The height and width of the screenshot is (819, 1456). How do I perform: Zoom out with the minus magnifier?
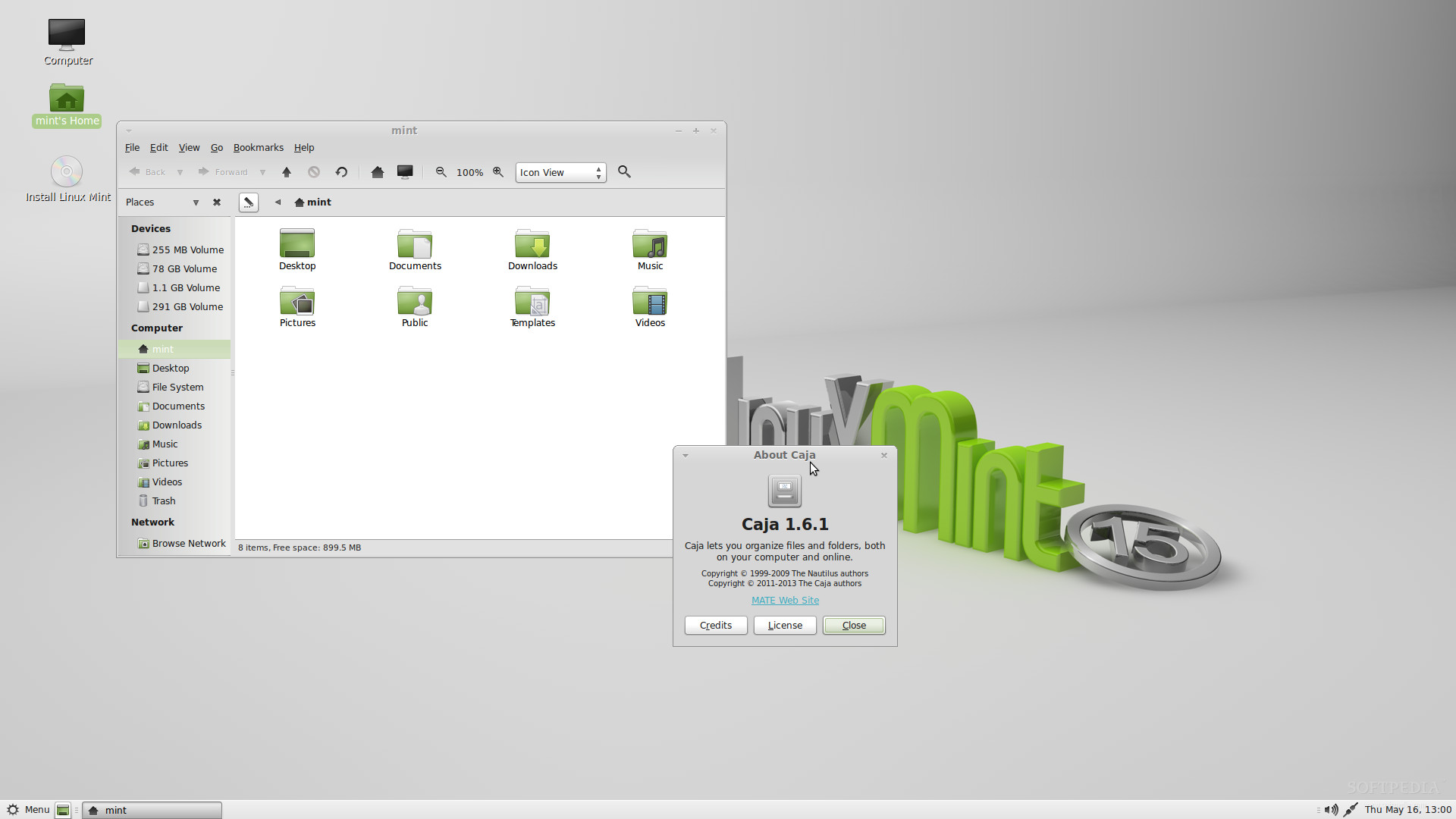tap(441, 172)
